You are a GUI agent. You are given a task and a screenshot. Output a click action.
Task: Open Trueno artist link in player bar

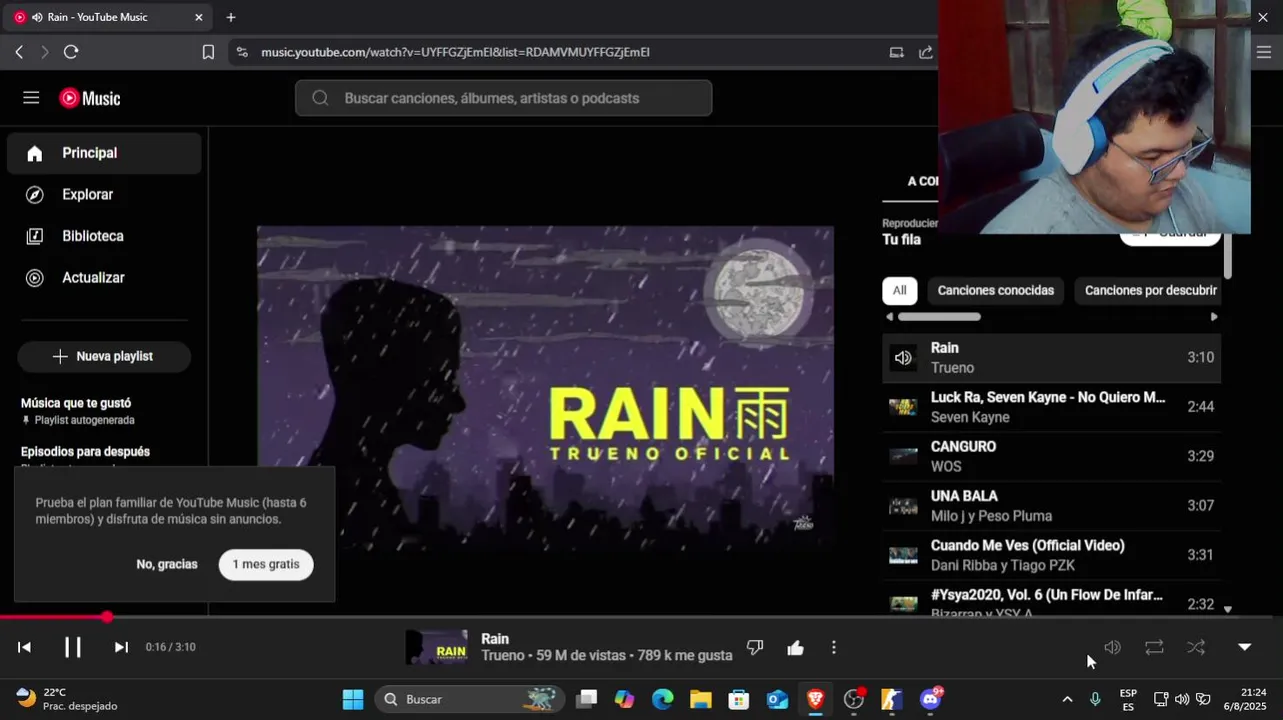[x=503, y=655]
